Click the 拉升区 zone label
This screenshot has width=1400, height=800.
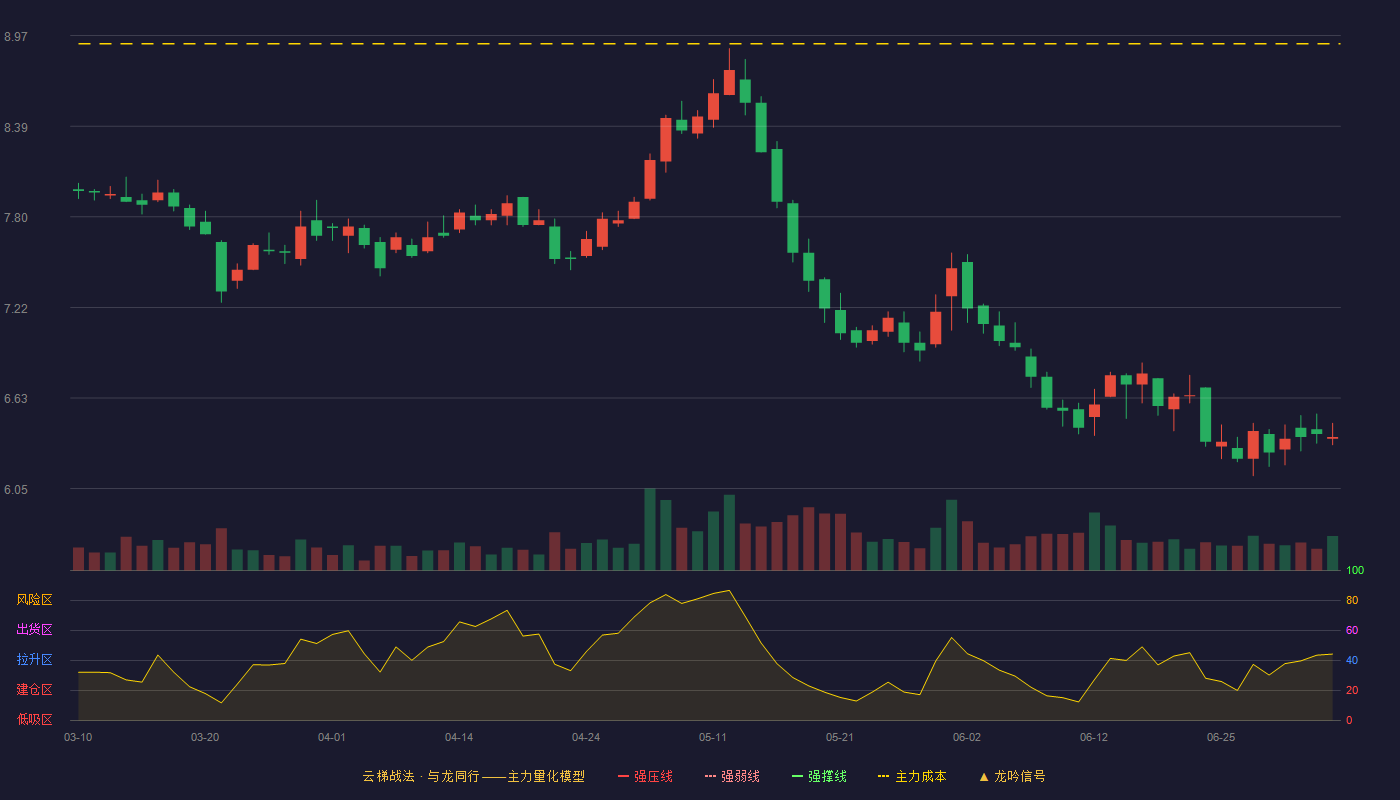[34, 660]
